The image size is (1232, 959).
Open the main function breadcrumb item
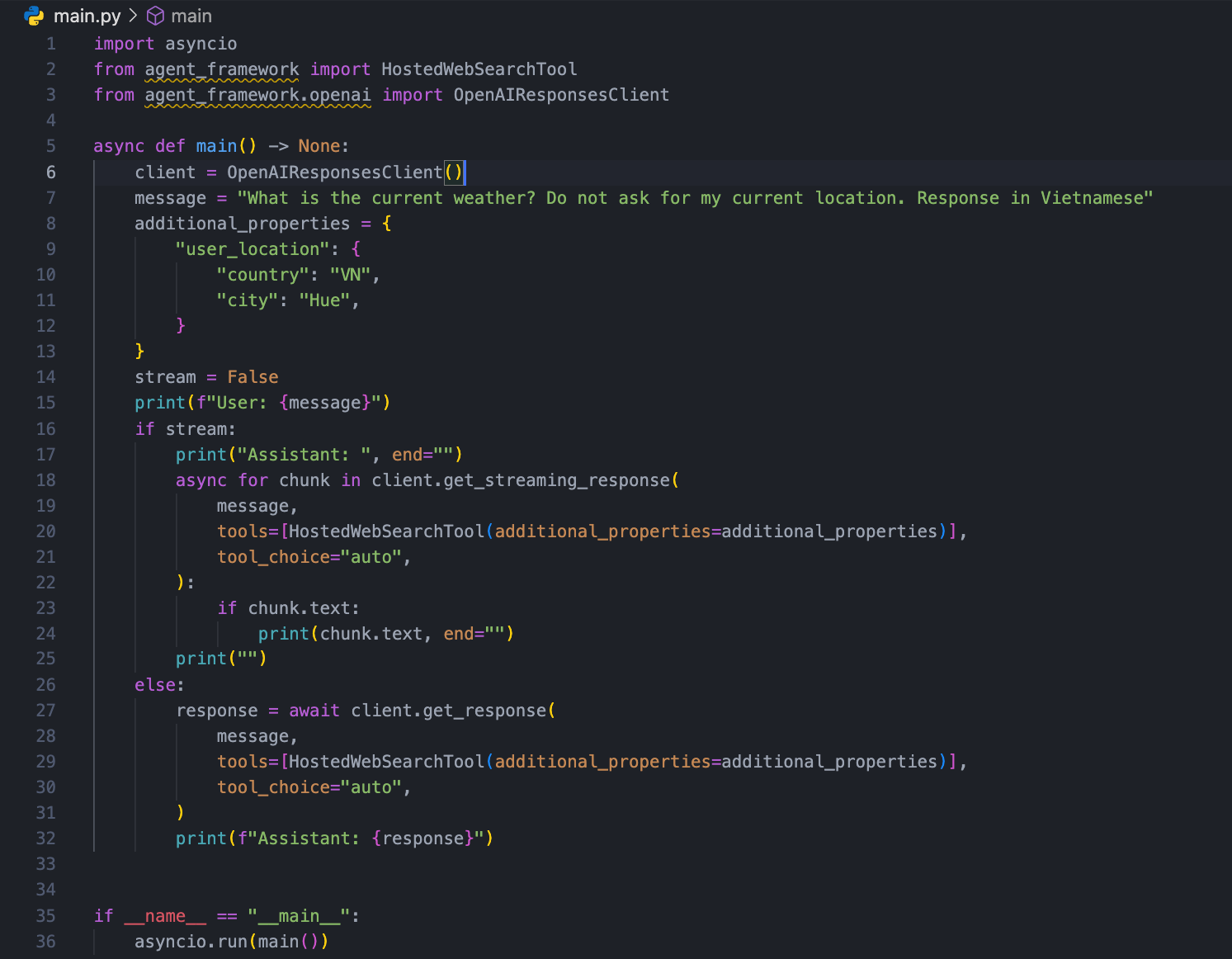coord(191,16)
